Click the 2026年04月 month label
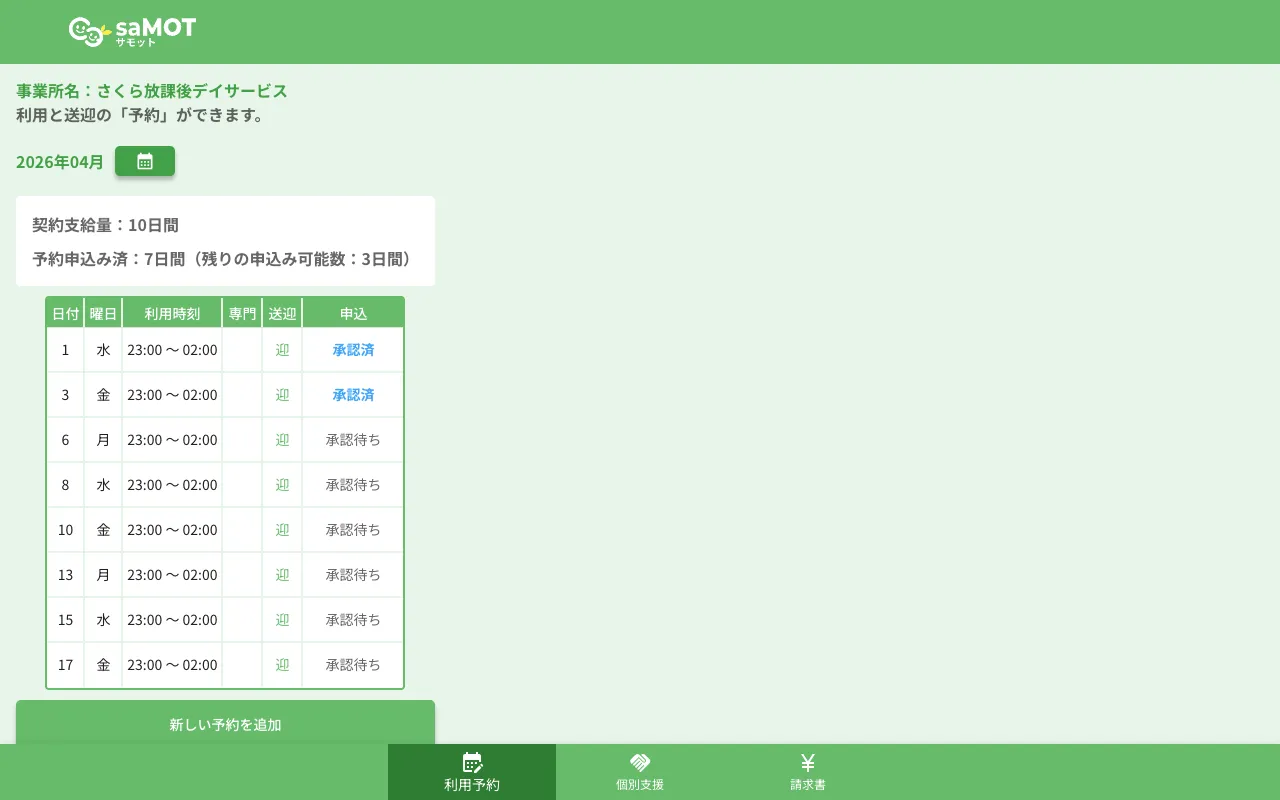The height and width of the screenshot is (800, 1280). pyautogui.click(x=60, y=162)
